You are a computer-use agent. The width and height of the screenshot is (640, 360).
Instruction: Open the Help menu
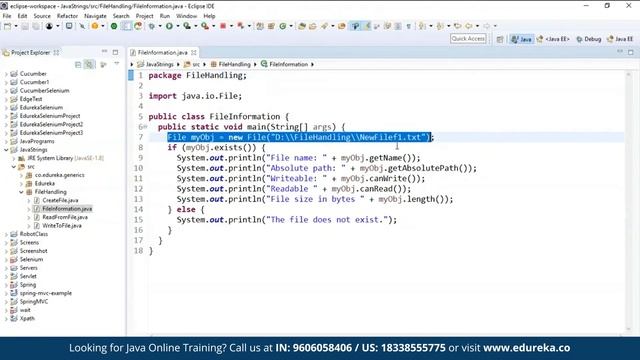(x=209, y=16)
